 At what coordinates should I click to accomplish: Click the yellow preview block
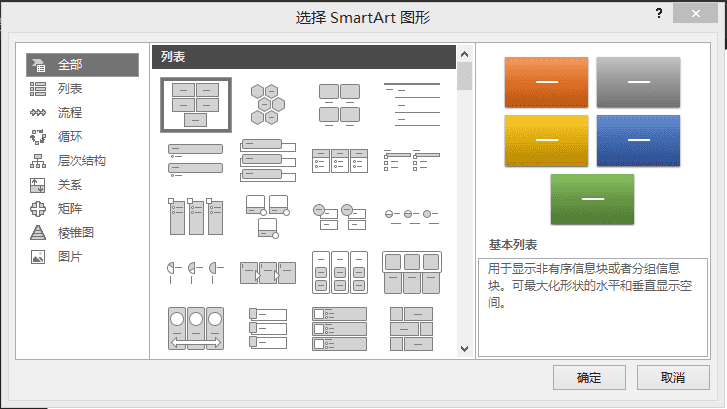point(546,141)
